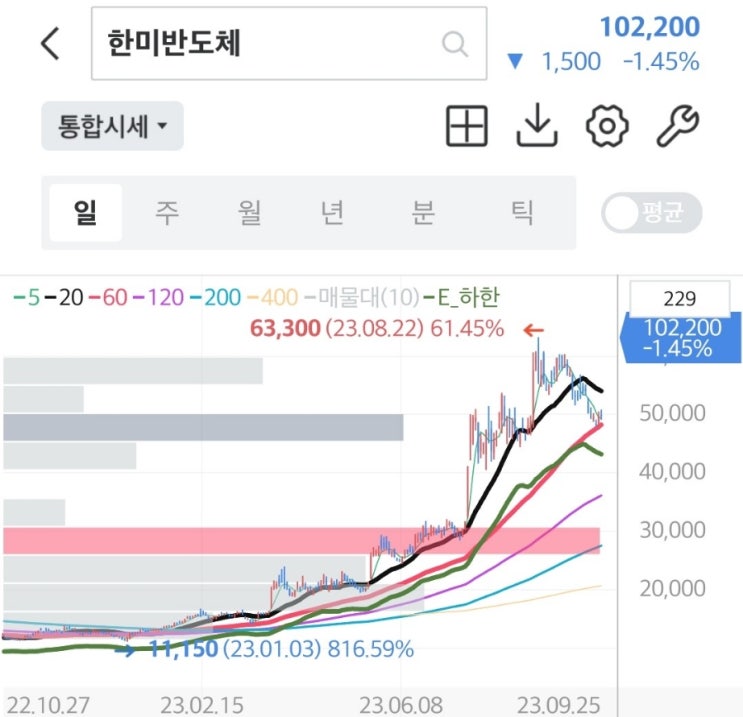Click the pink volume profile bar

(301, 541)
